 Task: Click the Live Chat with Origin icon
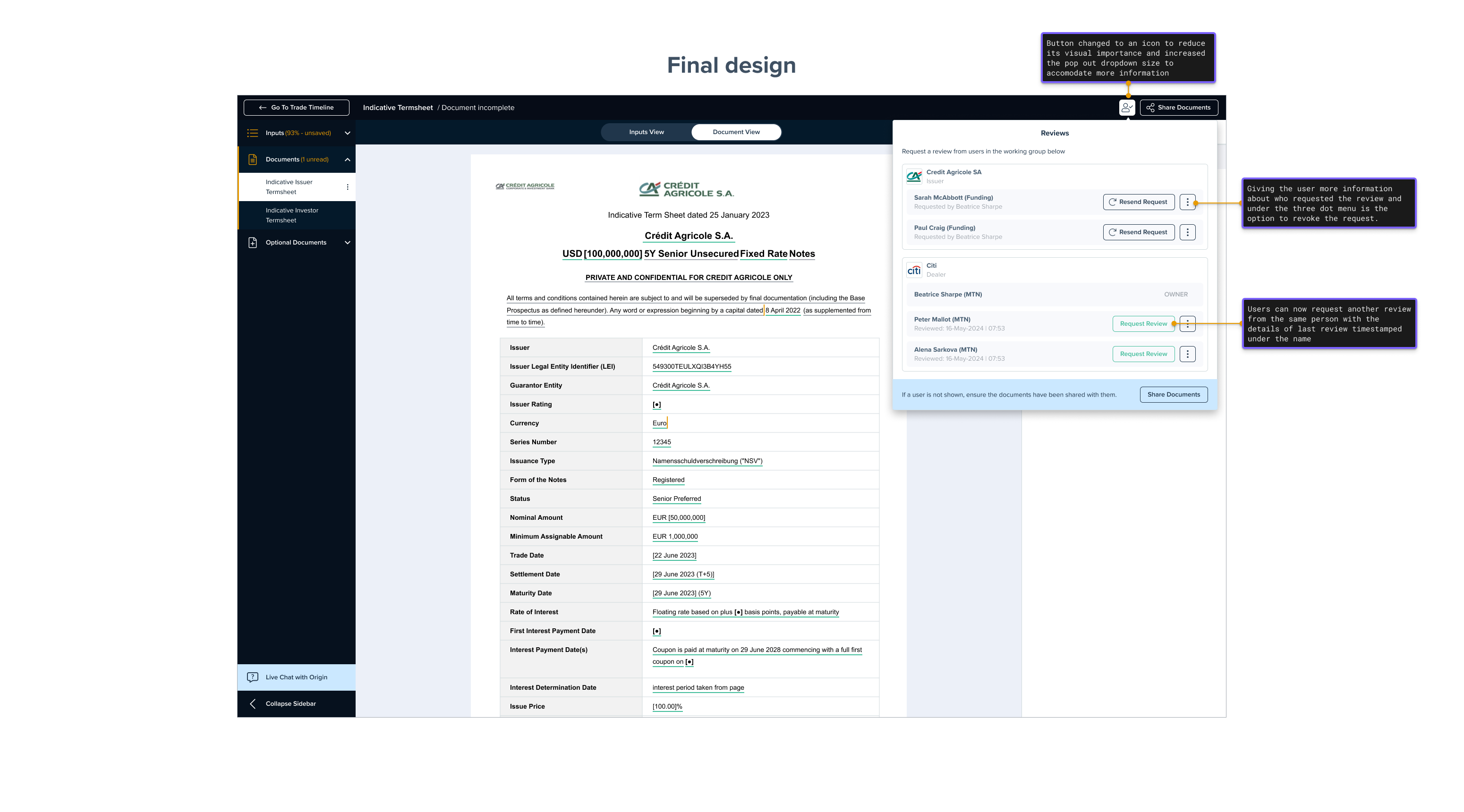tap(253, 677)
